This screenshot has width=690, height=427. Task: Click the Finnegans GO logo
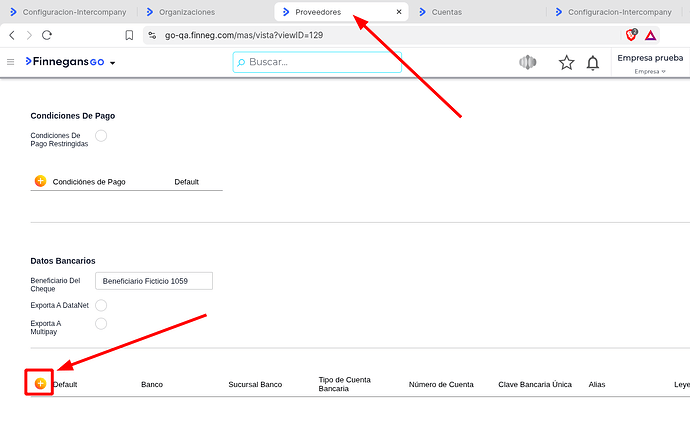[65, 62]
